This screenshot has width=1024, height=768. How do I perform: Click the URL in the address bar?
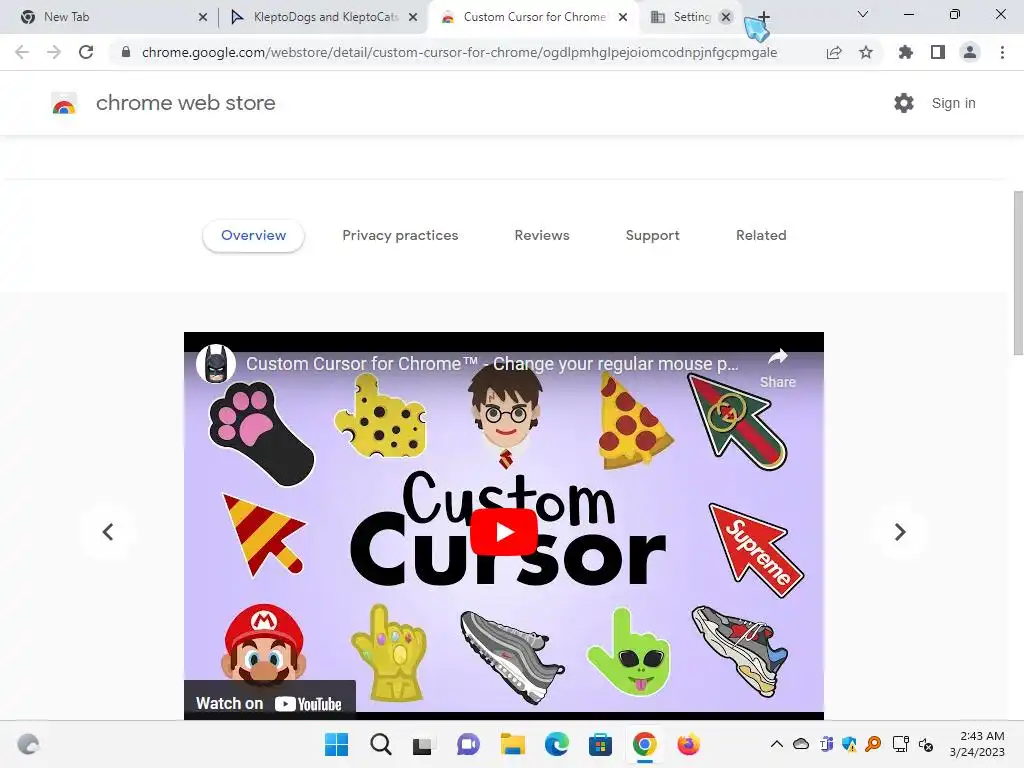(459, 52)
